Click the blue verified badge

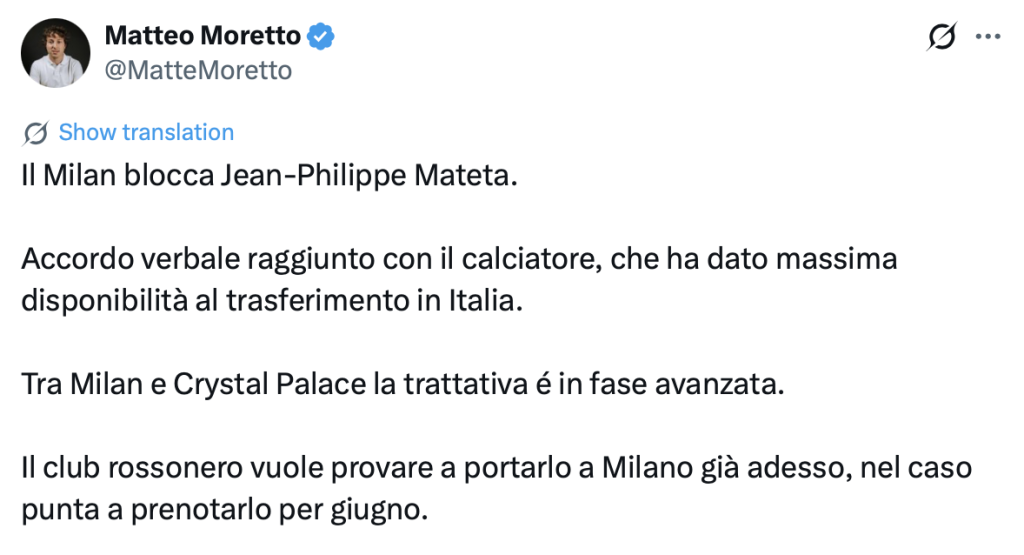pyautogui.click(x=320, y=37)
